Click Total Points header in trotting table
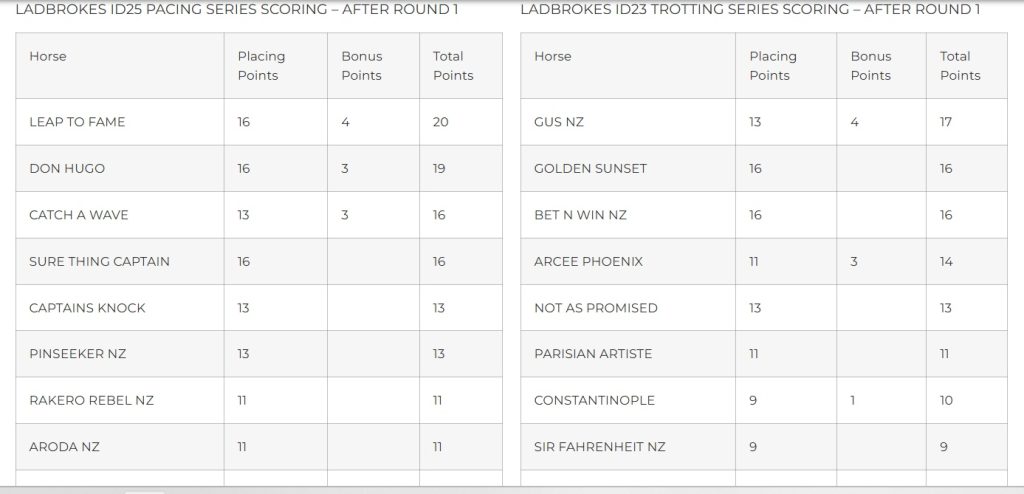1024x494 pixels. 960,66
